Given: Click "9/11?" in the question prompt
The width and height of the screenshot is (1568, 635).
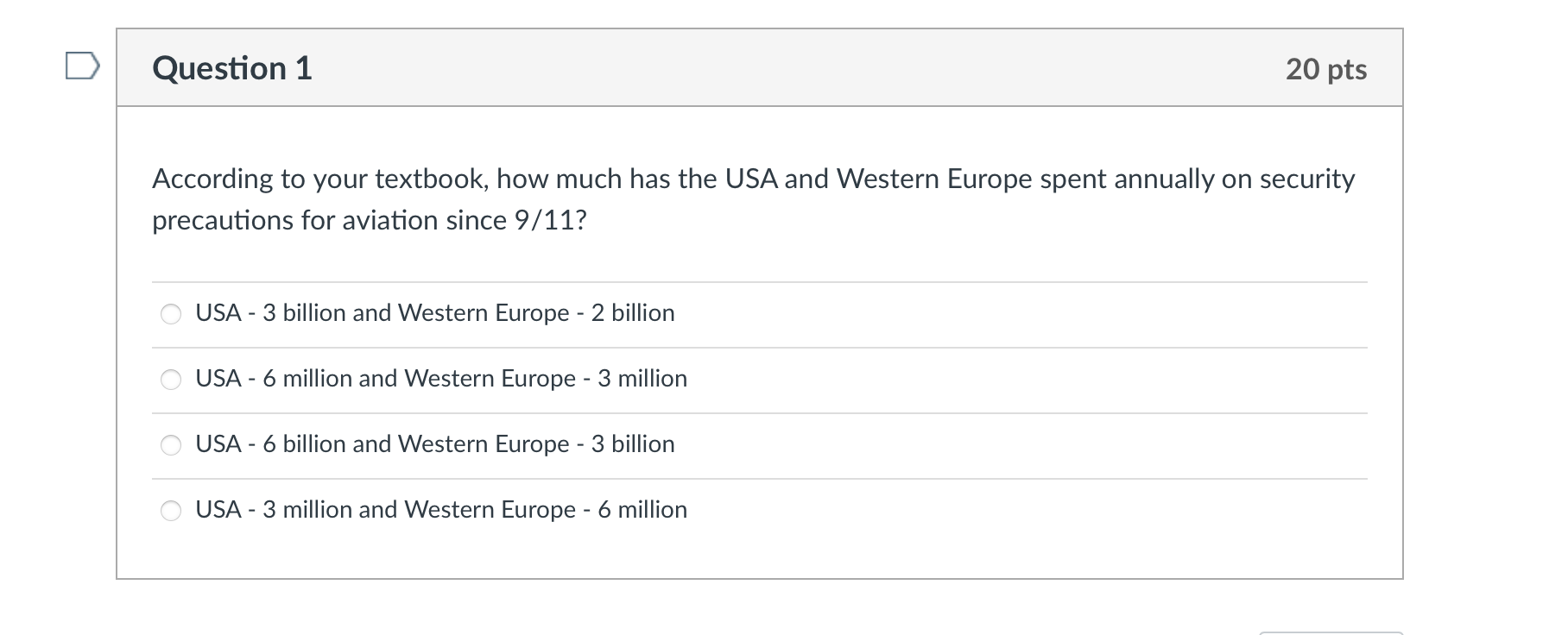Looking at the screenshot, I should tap(550, 220).
